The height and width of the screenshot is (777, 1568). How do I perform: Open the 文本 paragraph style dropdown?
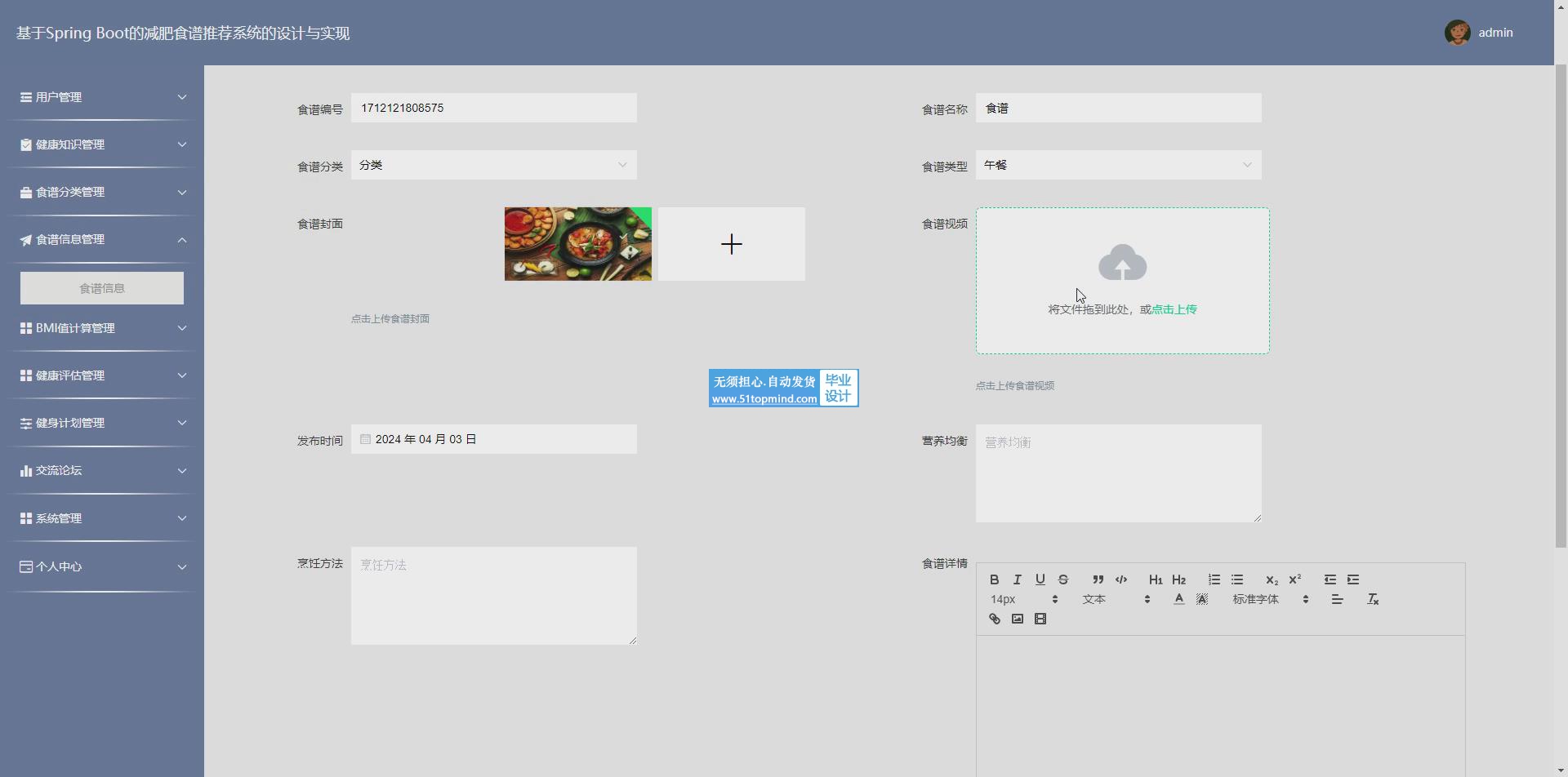1116,599
